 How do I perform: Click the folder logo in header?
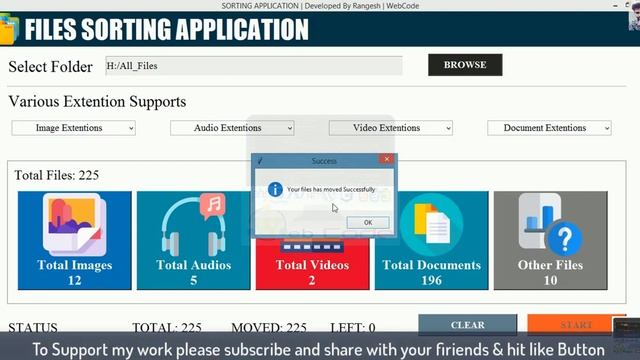[x=9, y=29]
